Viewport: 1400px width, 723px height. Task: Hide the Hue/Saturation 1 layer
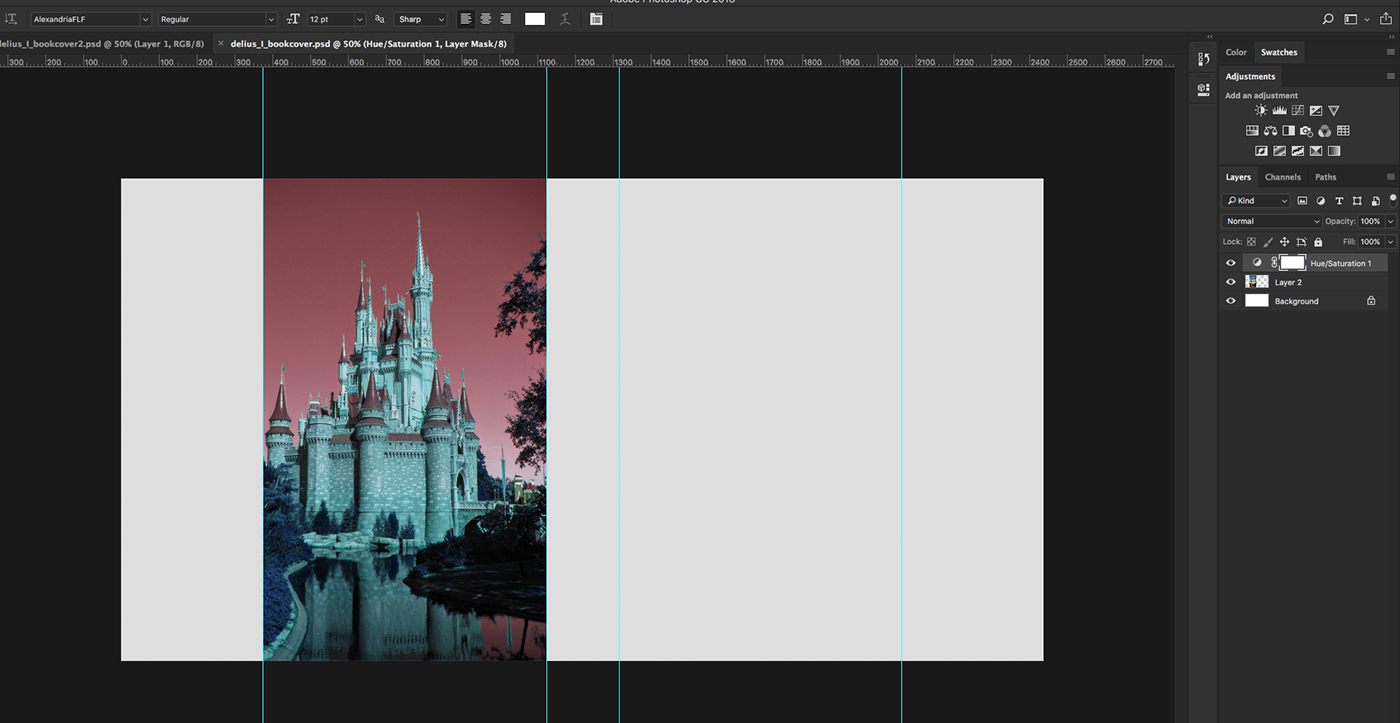pyautogui.click(x=1231, y=263)
